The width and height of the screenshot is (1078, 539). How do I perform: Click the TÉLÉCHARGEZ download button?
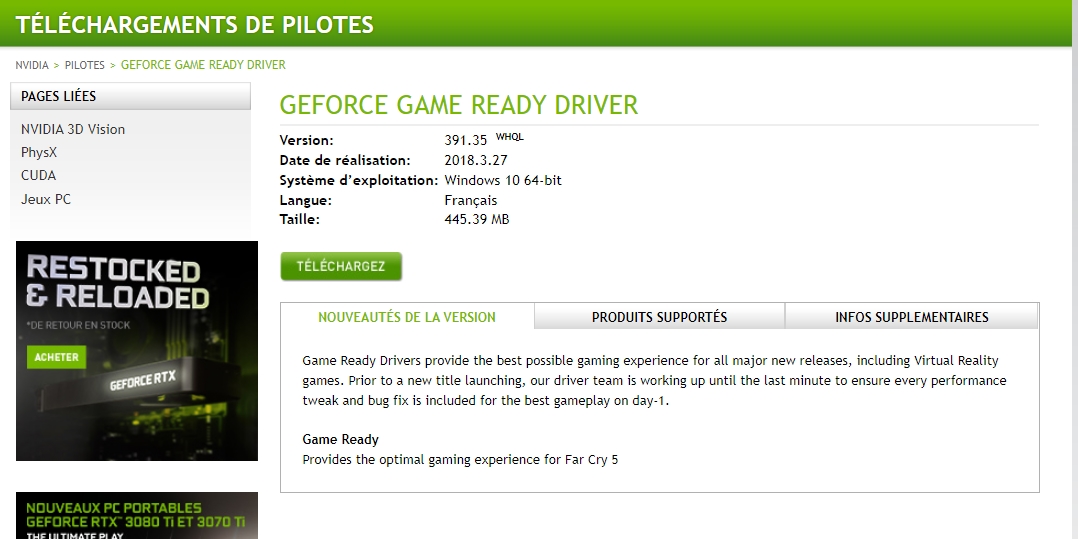(x=341, y=266)
